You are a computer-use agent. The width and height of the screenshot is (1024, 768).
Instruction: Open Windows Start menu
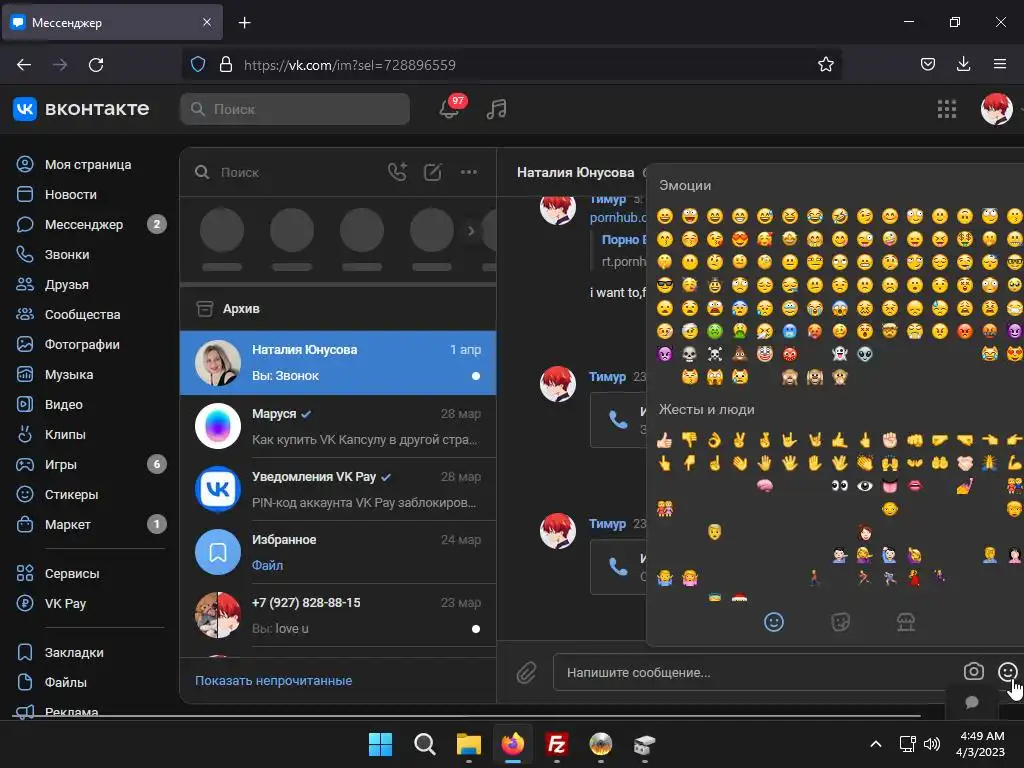(x=380, y=744)
